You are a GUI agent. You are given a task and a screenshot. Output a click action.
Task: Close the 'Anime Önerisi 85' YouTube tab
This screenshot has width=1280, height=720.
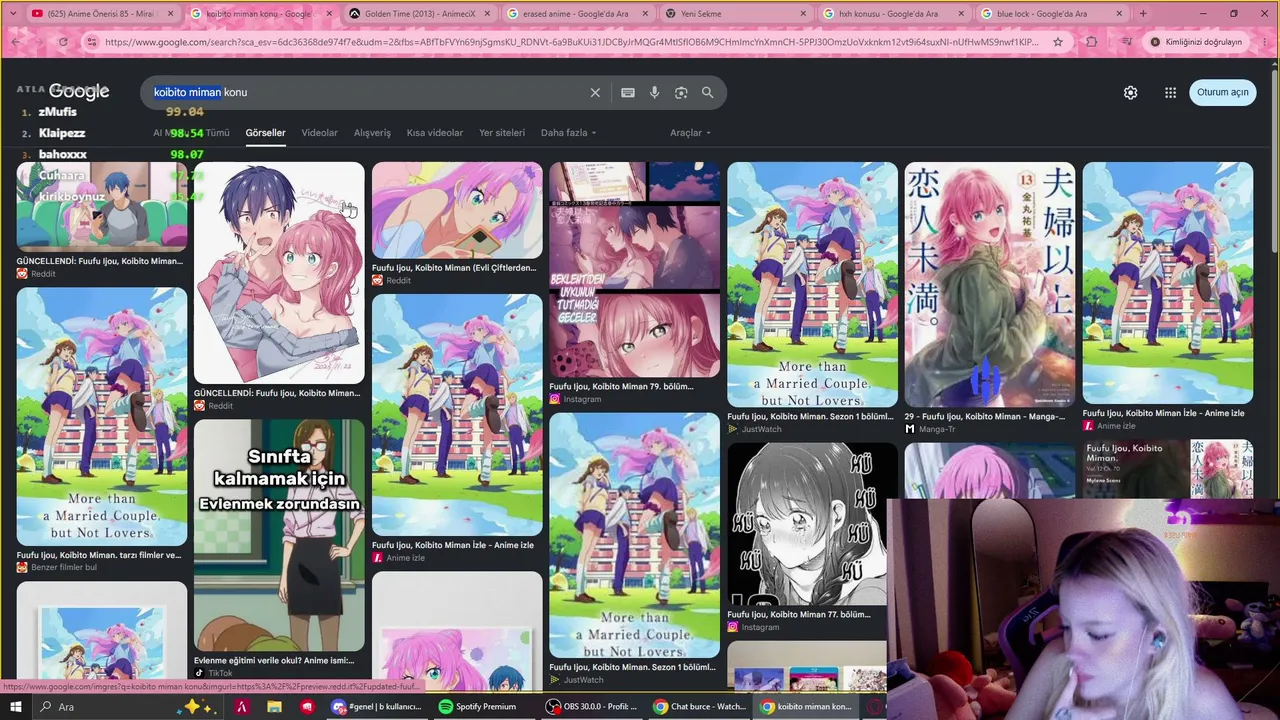click(170, 14)
